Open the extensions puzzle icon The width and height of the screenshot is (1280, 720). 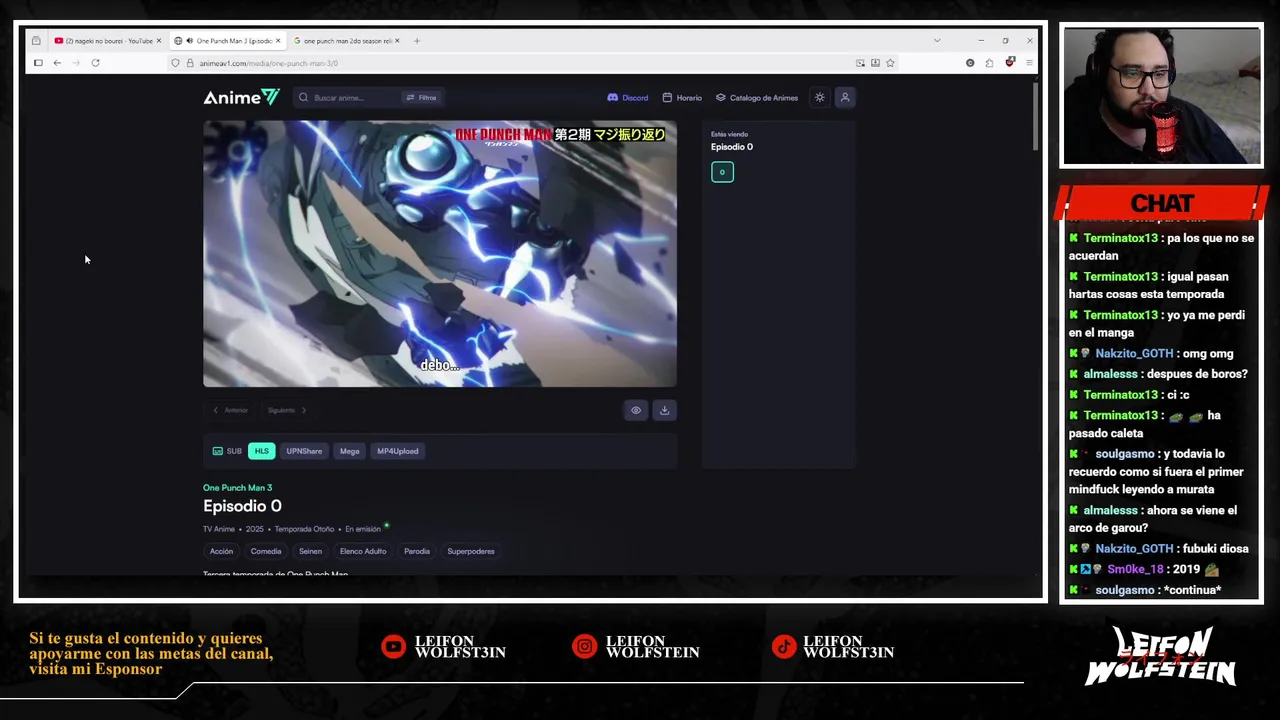[x=989, y=63]
